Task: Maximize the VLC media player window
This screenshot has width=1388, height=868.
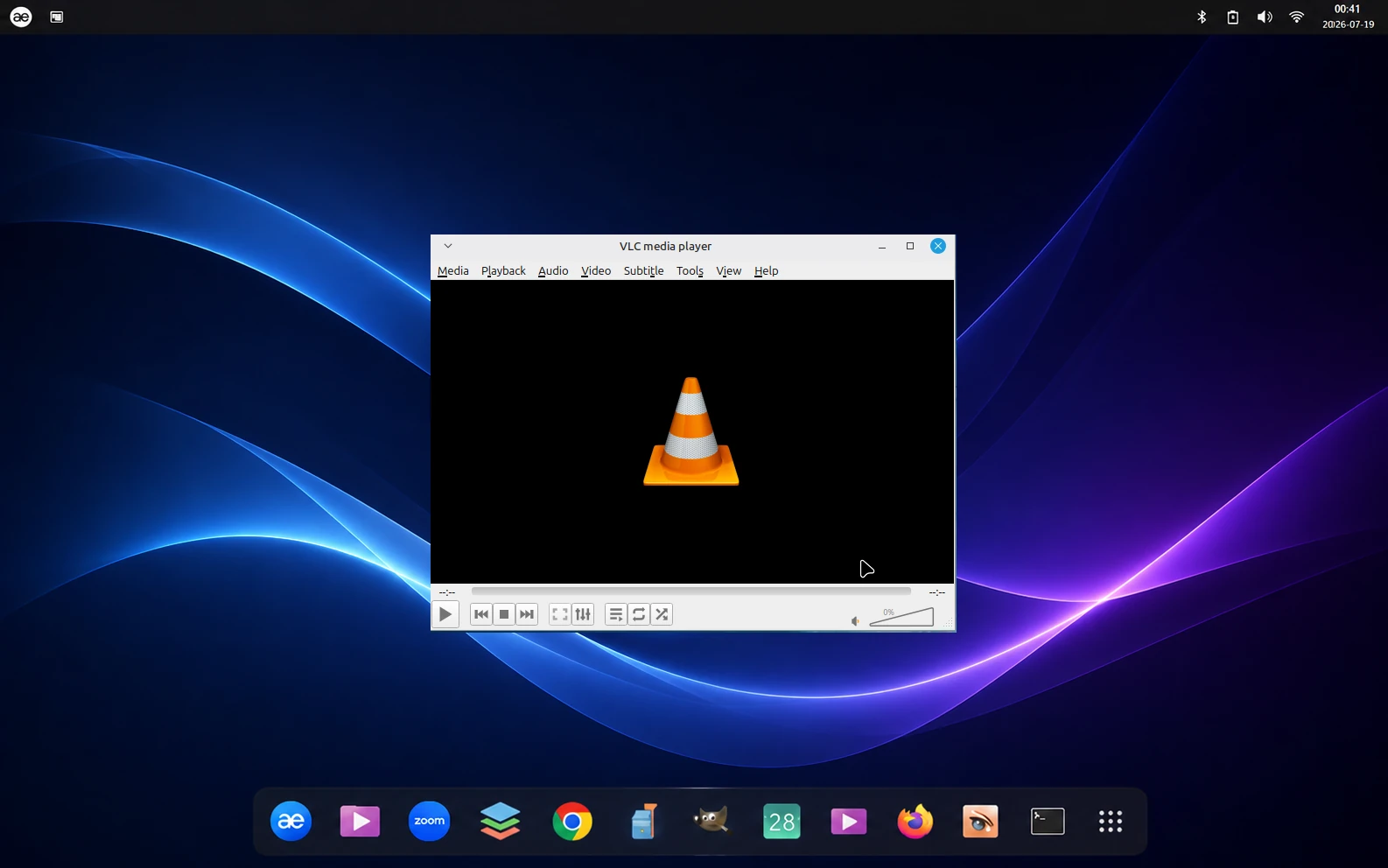Action: (910, 246)
